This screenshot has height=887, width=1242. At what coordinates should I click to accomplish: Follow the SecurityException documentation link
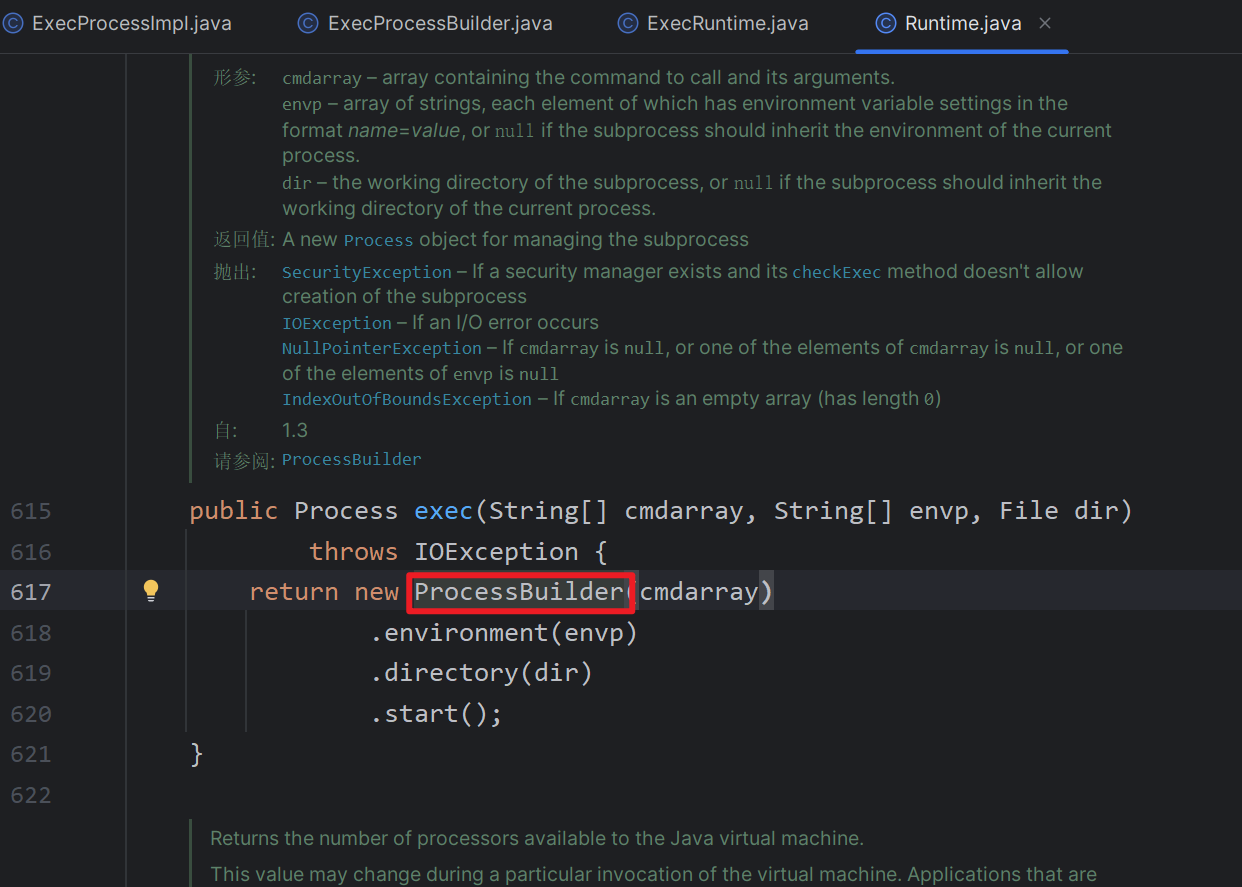tap(366, 272)
